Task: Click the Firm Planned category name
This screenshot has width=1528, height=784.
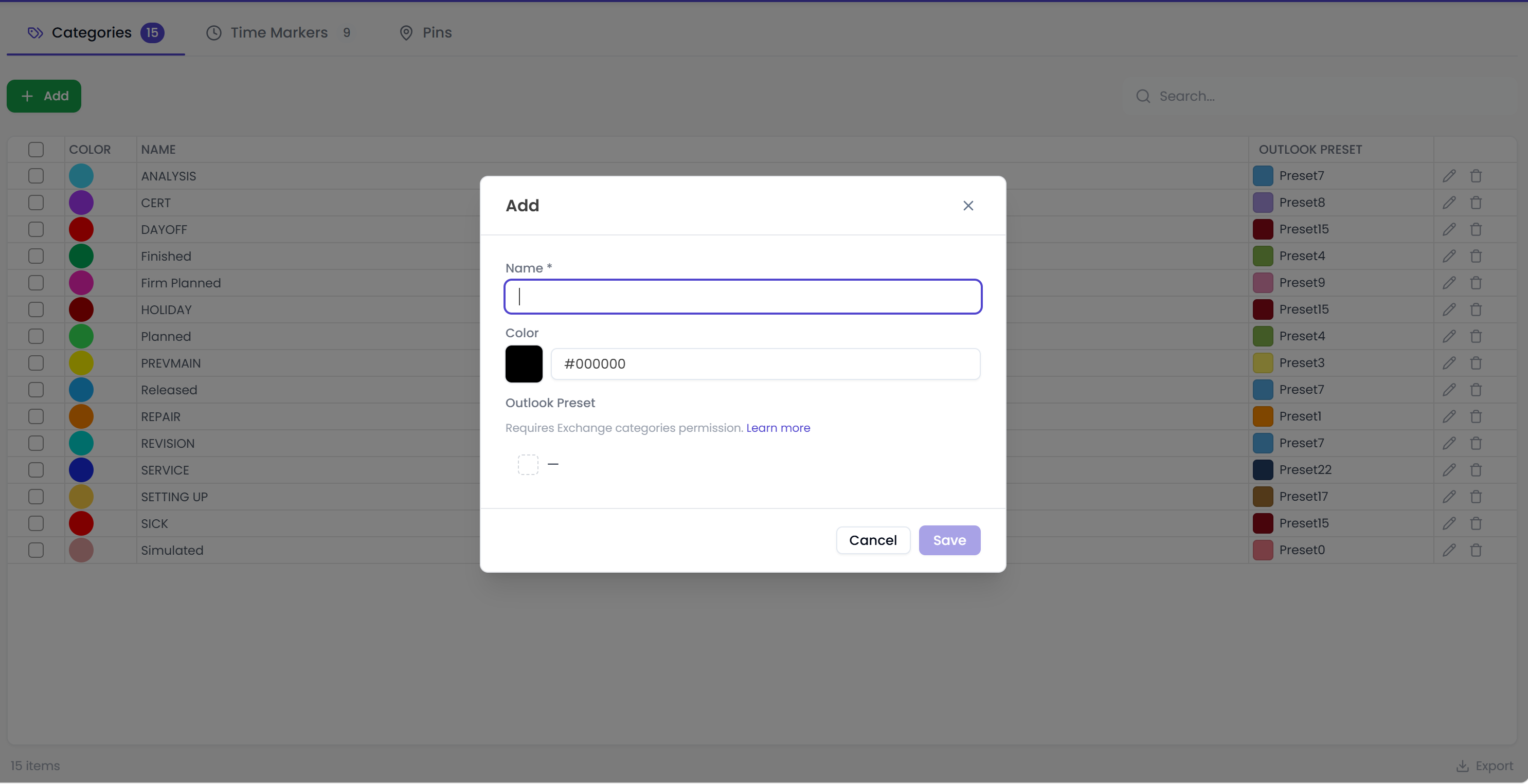Action: click(x=181, y=283)
